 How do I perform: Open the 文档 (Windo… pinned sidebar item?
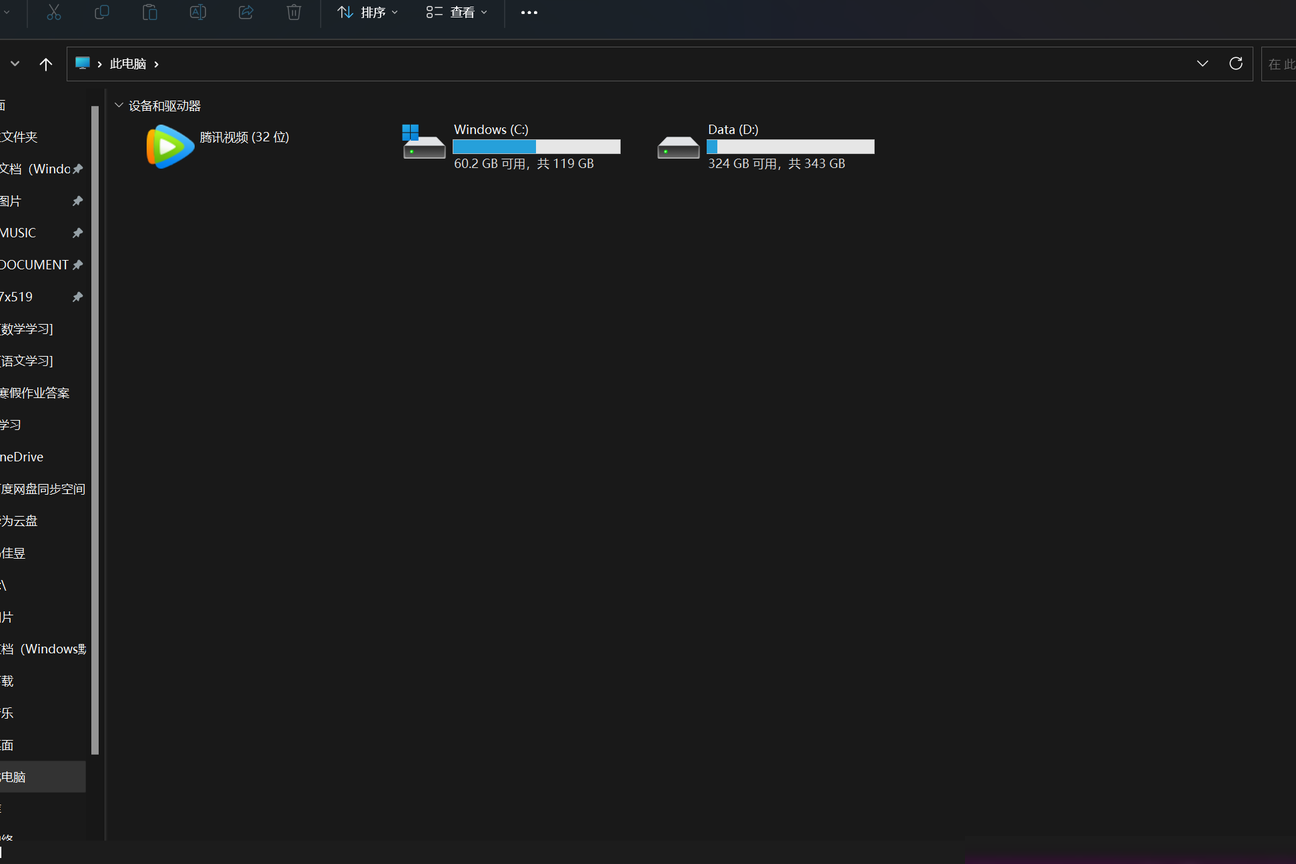pyautogui.click(x=42, y=169)
